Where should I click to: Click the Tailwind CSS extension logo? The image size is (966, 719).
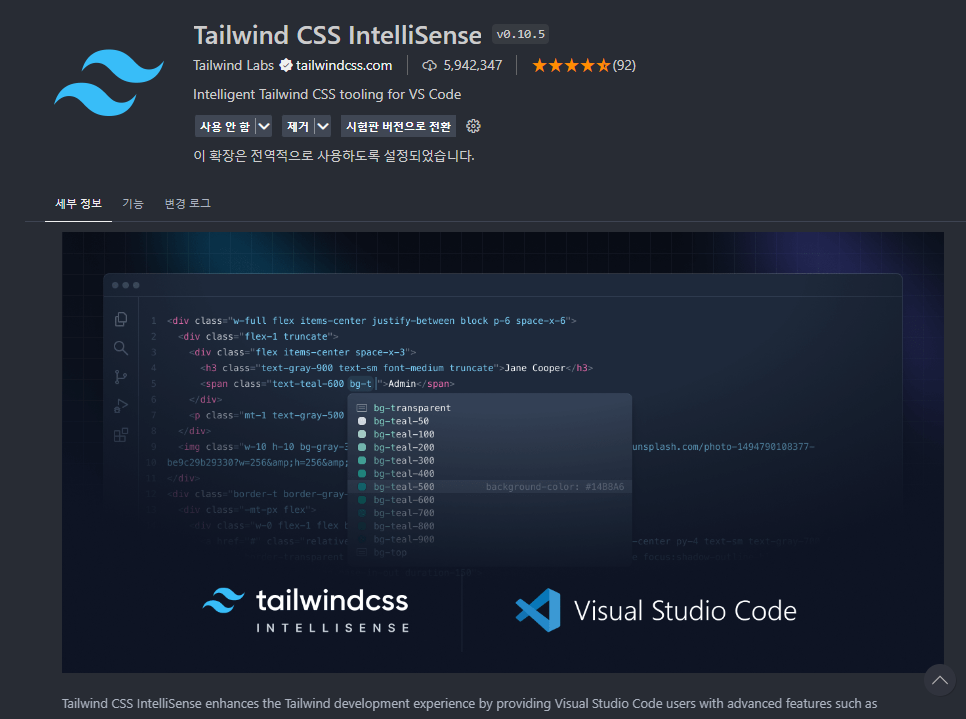(x=109, y=83)
